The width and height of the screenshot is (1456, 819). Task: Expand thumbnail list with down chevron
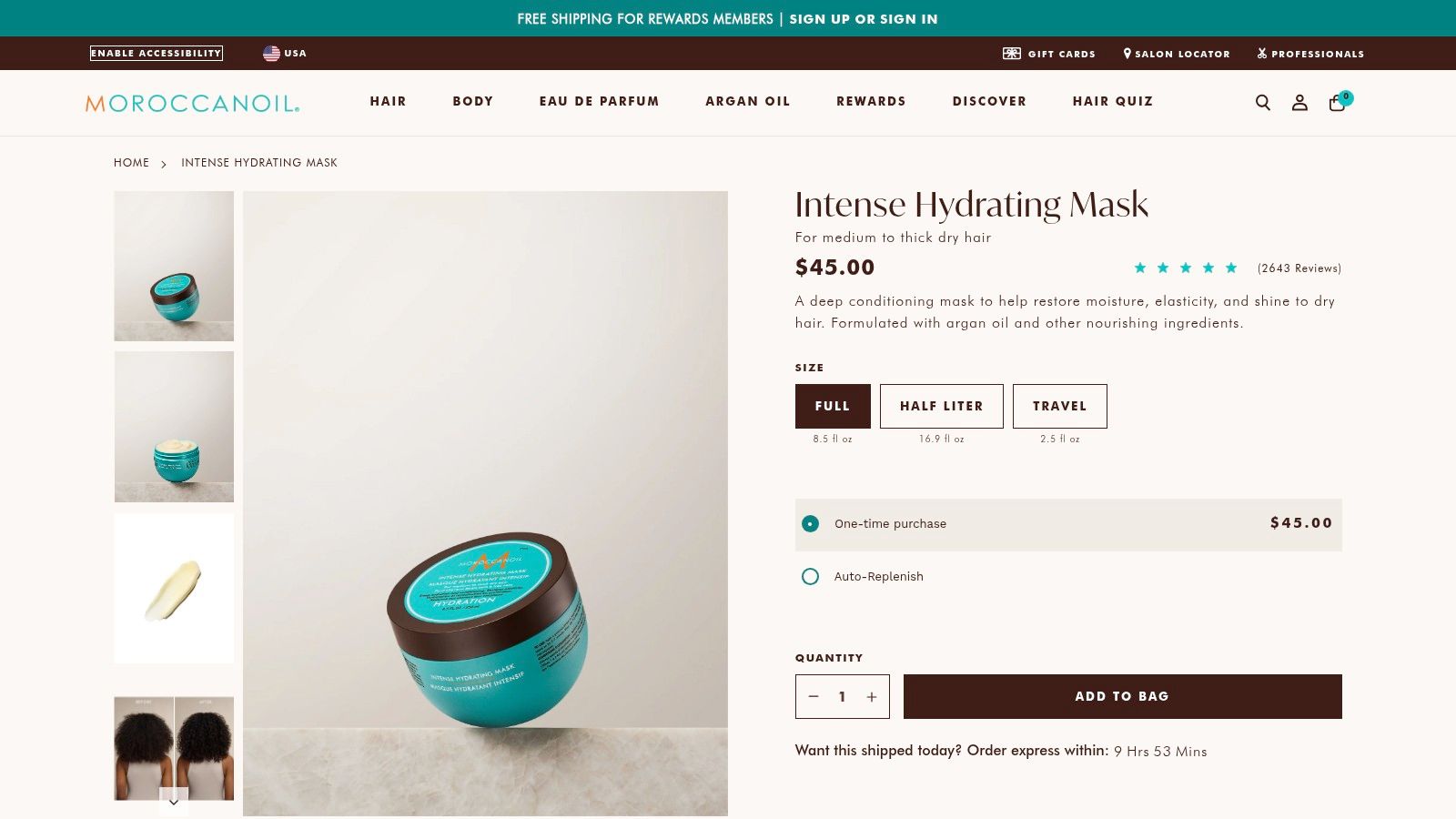tap(174, 802)
